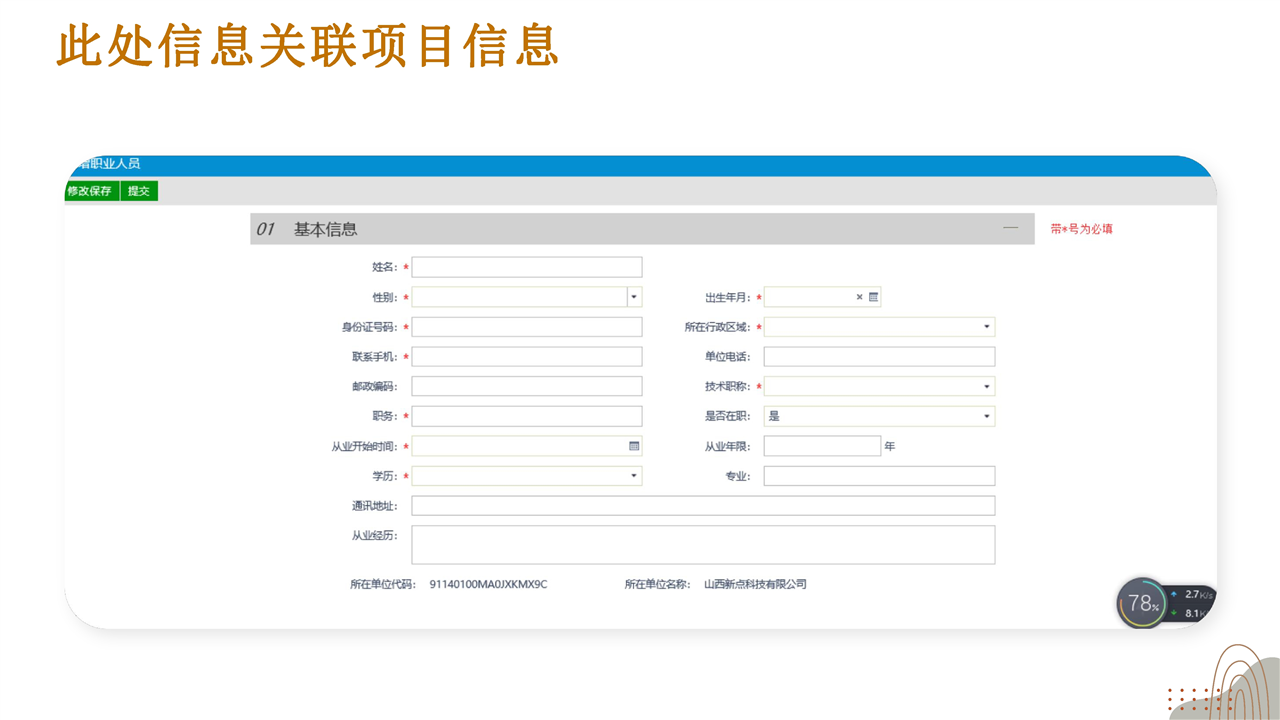Viewport: 1280px width, 720px height.
Task: Click the 78% performance monitor widget
Action: 1142,603
